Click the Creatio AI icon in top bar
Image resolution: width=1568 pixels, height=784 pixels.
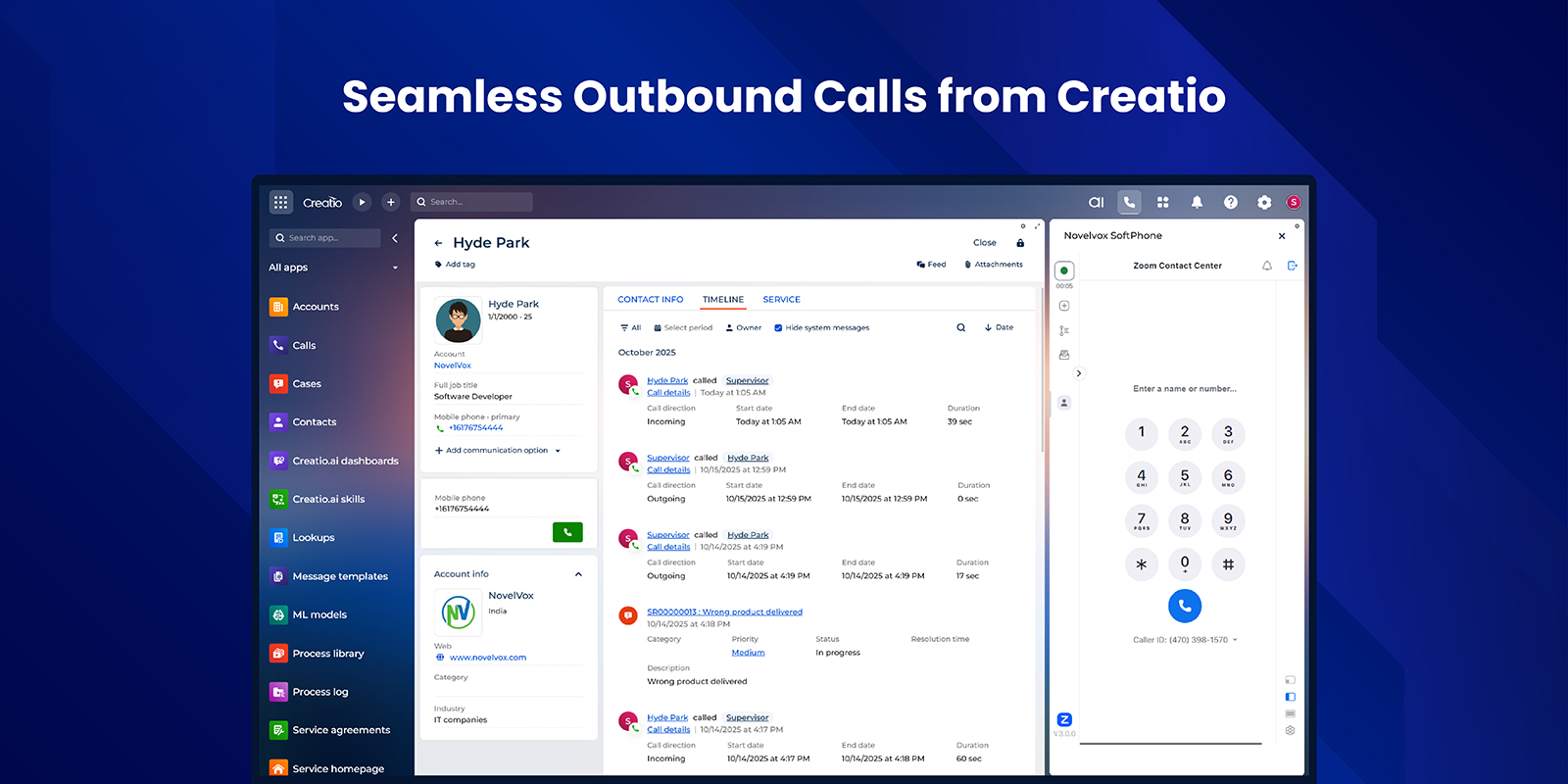(1096, 202)
